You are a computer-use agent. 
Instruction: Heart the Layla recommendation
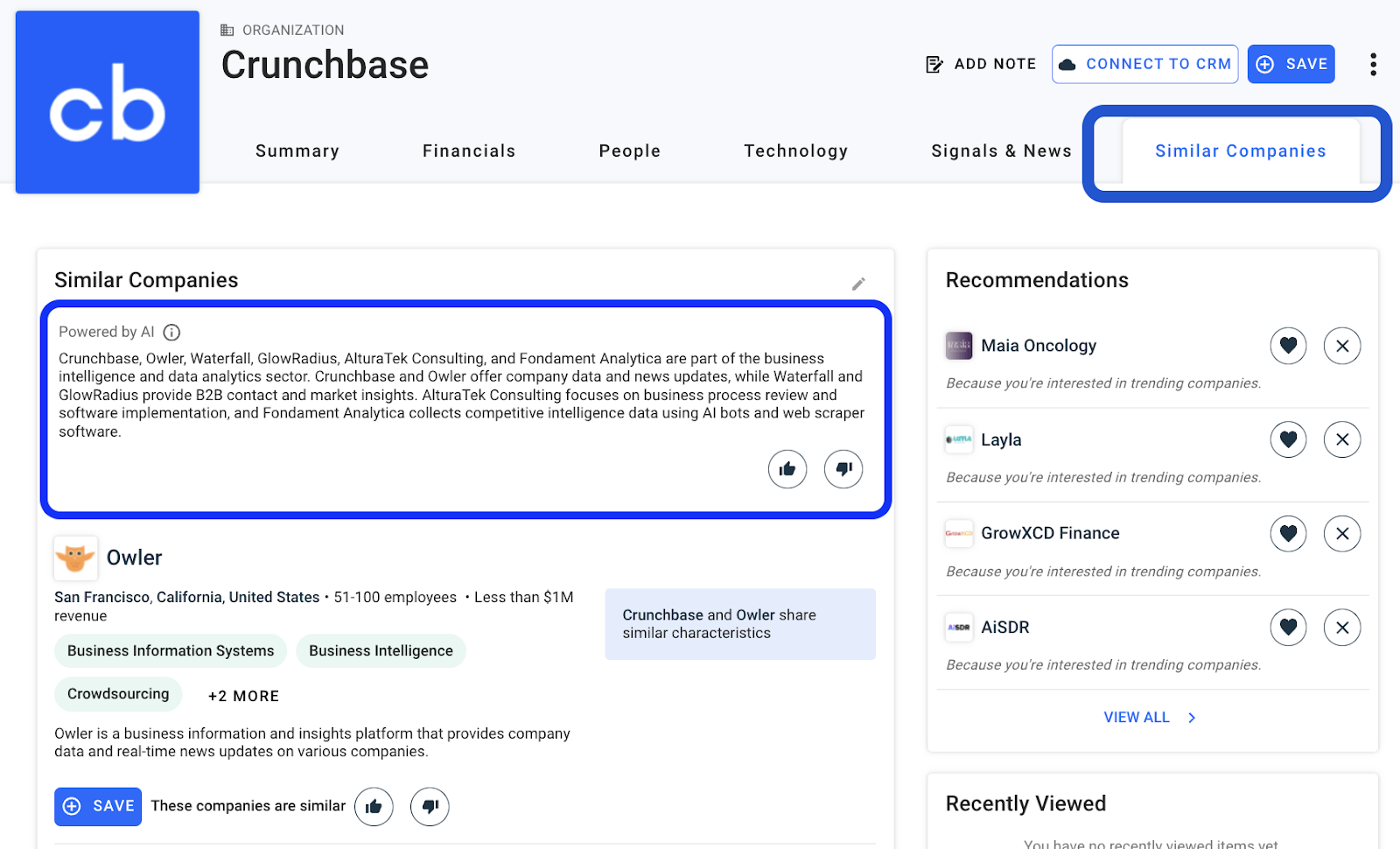coord(1288,439)
